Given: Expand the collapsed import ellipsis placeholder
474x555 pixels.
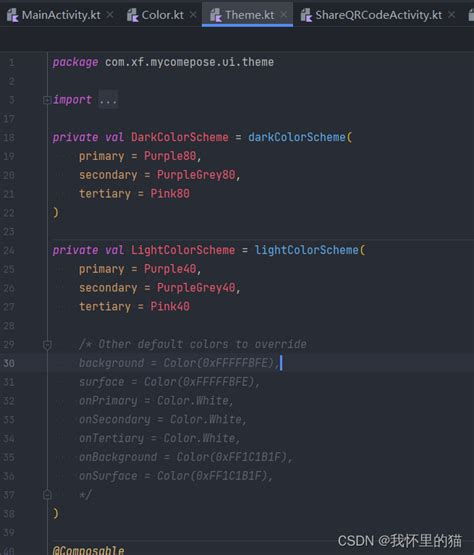Looking at the screenshot, I should pyautogui.click(x=108, y=100).
